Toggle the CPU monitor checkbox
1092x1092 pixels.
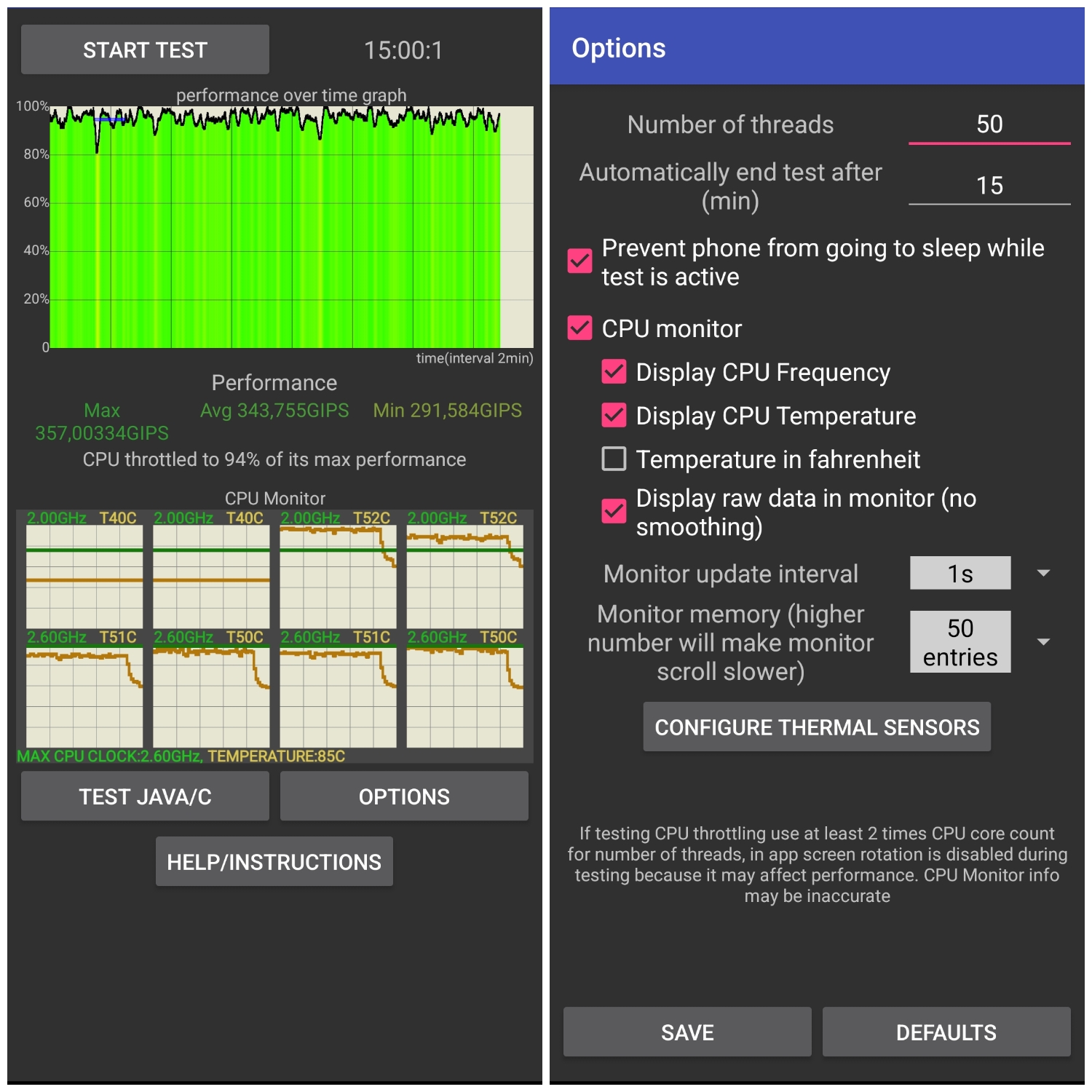click(580, 328)
